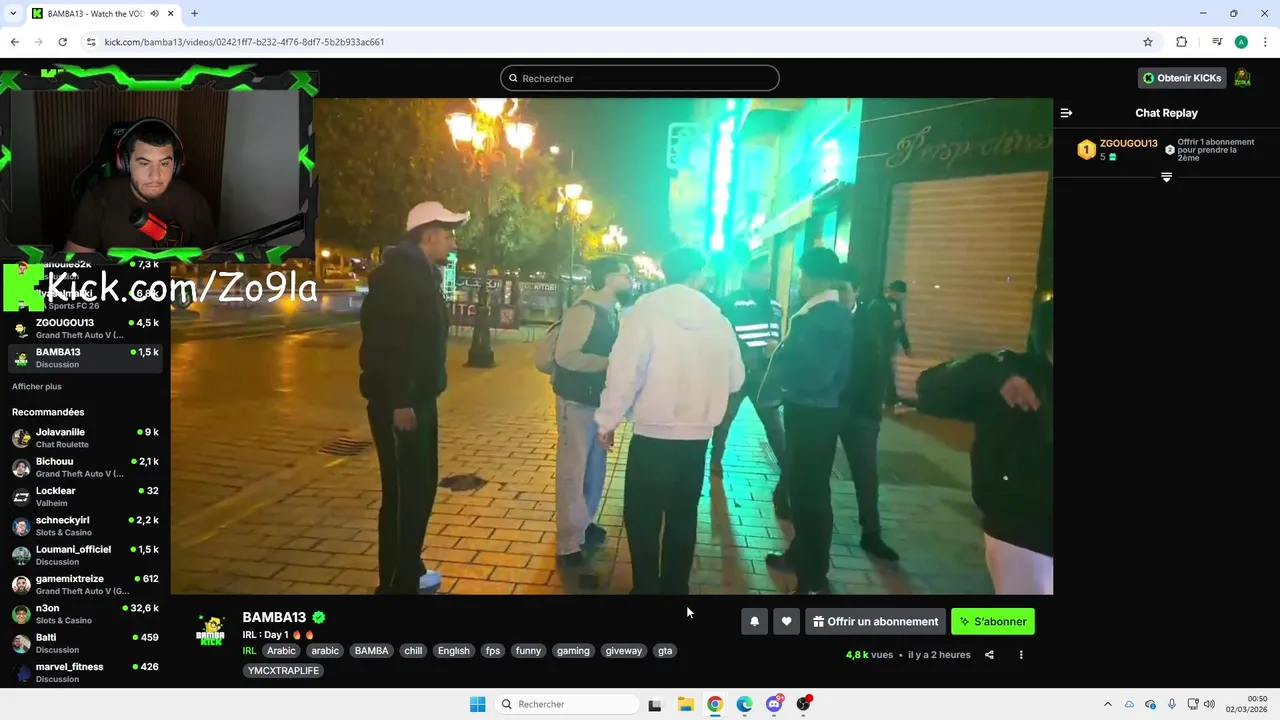Screen dimensions: 1280x720
Task: Click ZGOUGOU13 top gifter in chat
Action: tap(1128, 143)
